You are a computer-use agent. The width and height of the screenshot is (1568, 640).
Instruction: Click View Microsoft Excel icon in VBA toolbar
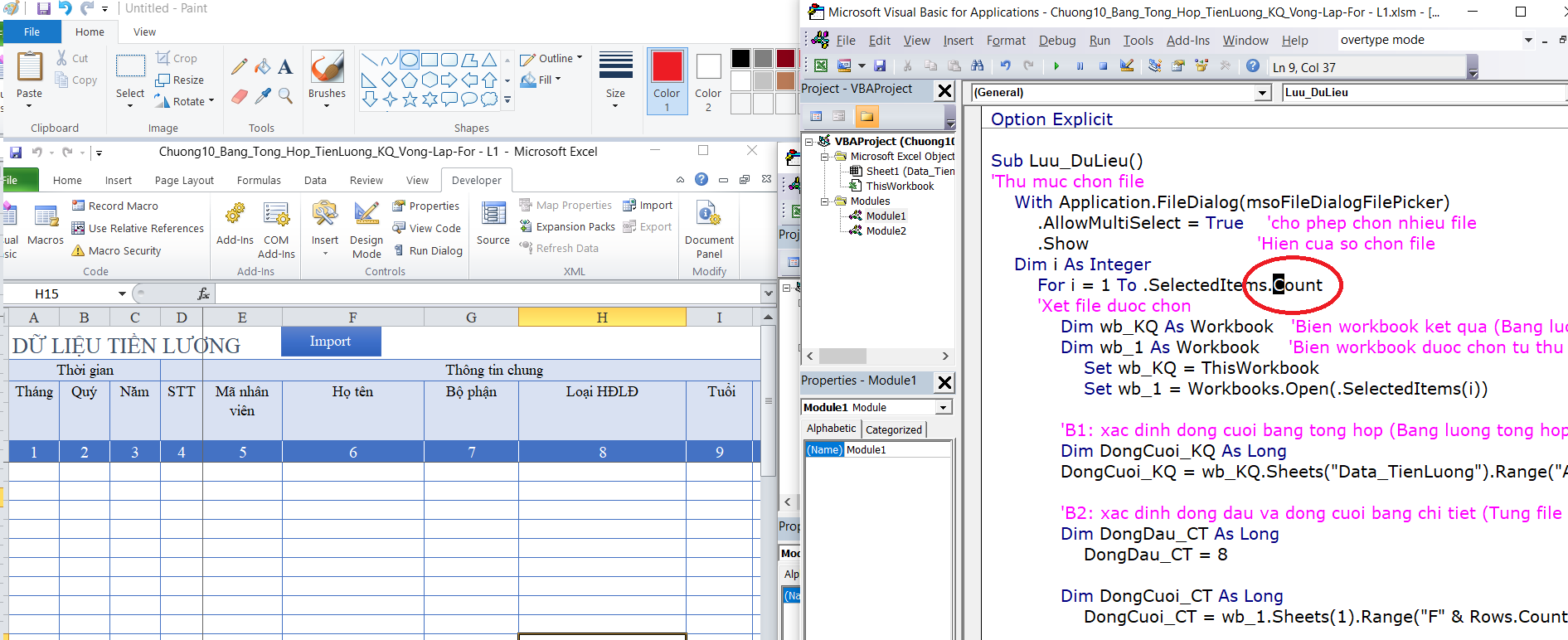821,66
